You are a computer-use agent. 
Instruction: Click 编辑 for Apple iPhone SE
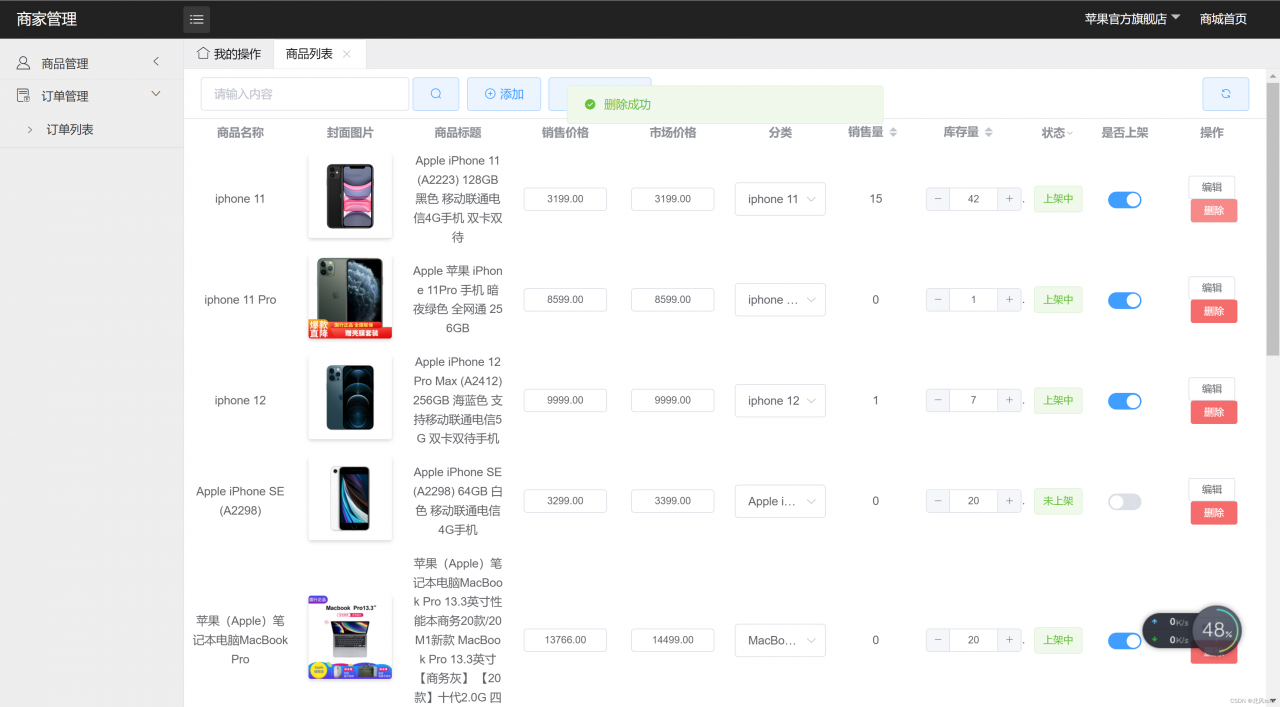[x=1212, y=490]
